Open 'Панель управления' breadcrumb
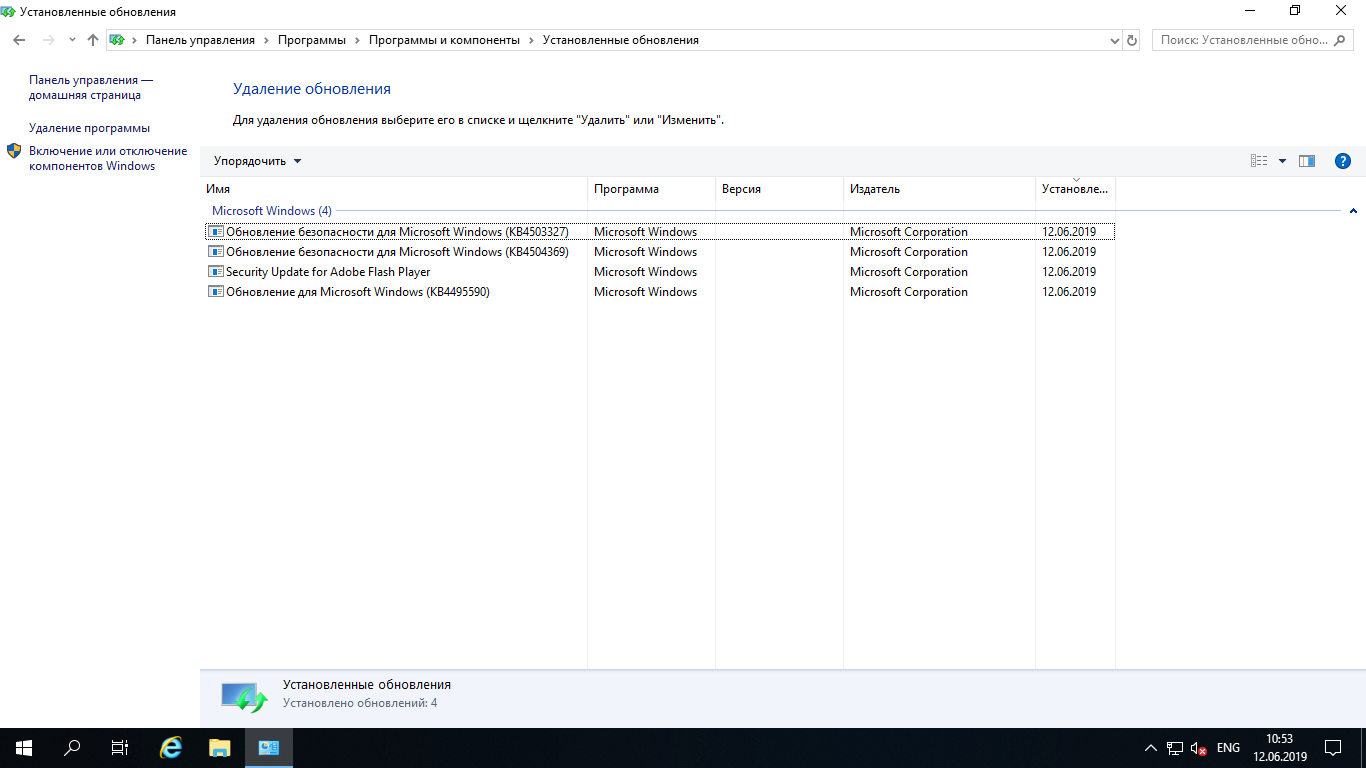 tap(200, 40)
